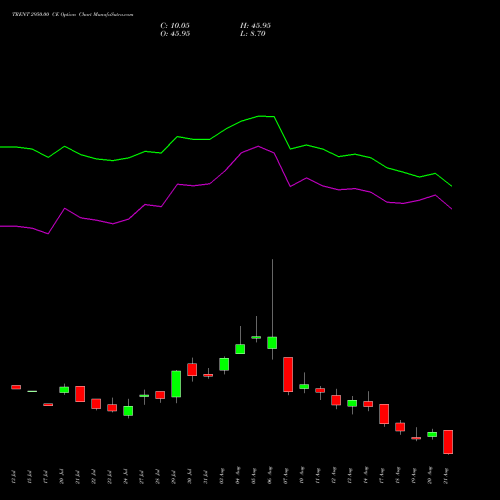Click the 11 Aug date label
The image size is (500, 500).
click(x=318, y=476)
